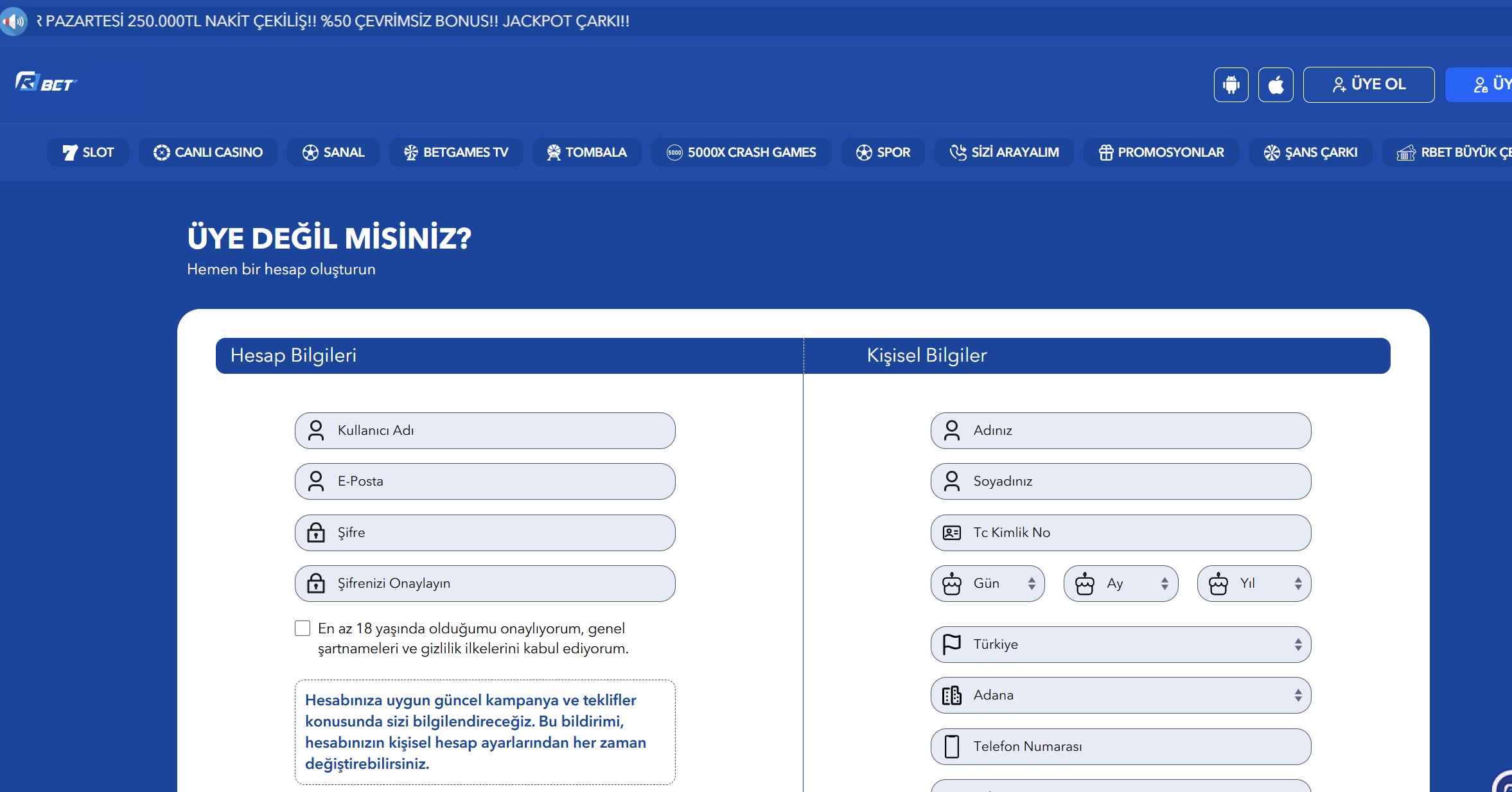Open the Yıl year dropdown
The width and height of the screenshot is (1512, 792).
tap(1254, 583)
